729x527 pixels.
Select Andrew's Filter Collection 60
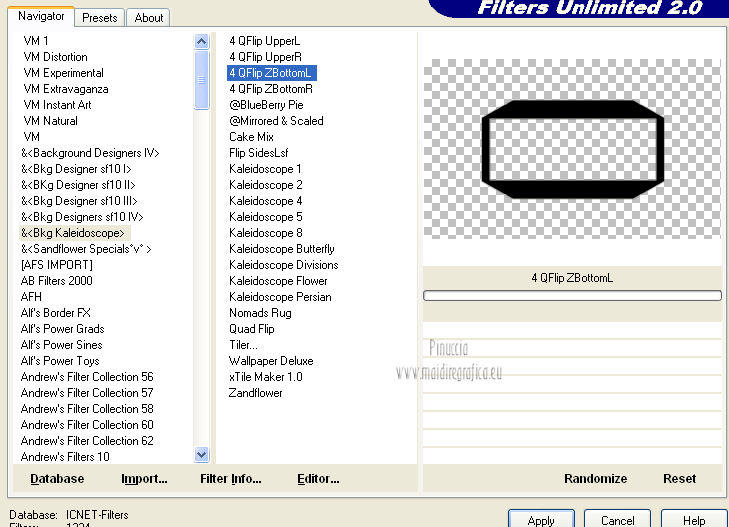pos(87,425)
